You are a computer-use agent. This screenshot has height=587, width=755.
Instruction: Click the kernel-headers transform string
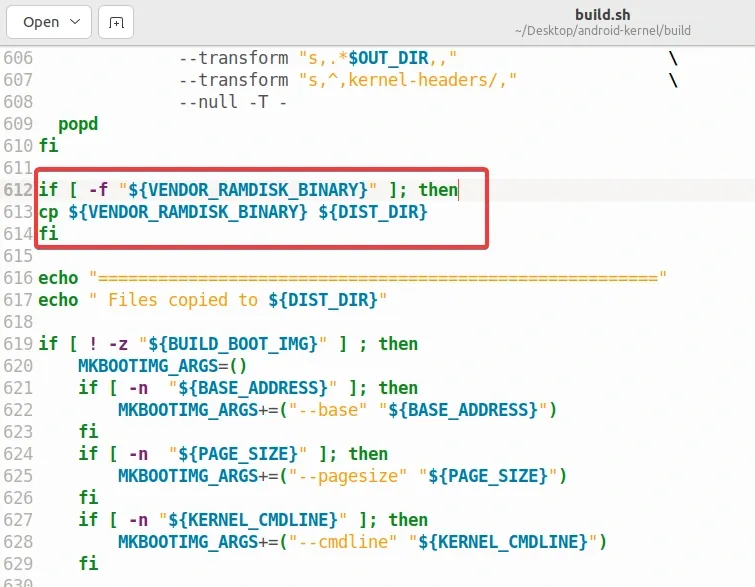click(x=408, y=80)
